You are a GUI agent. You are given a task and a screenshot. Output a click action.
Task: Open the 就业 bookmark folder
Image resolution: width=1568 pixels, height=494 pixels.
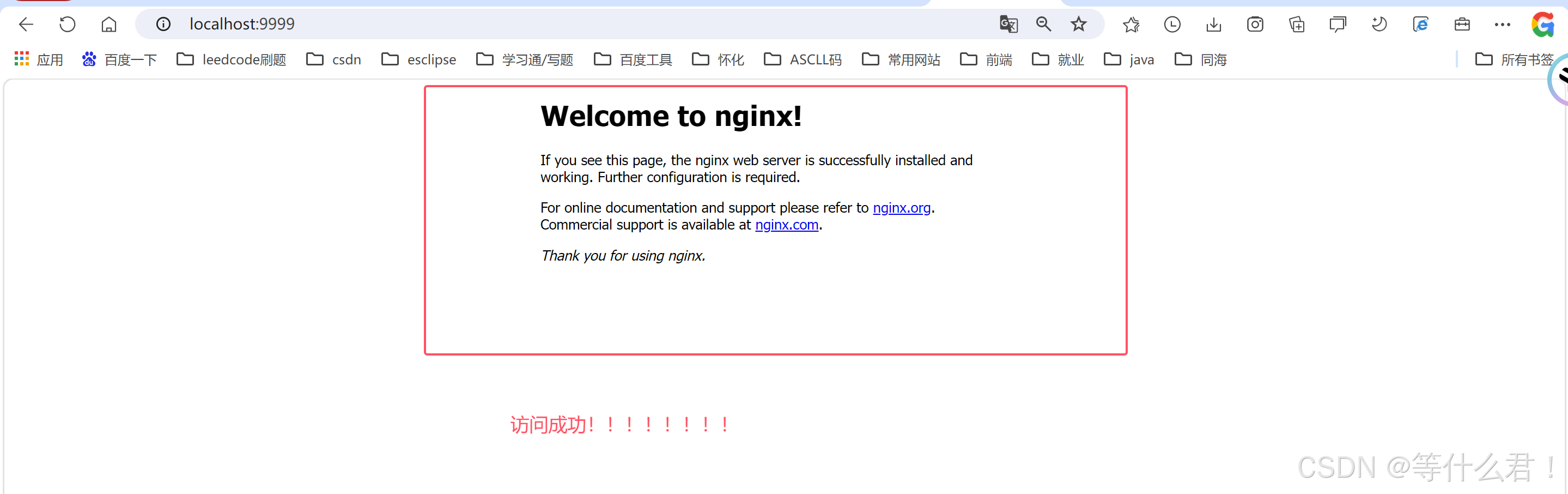click(1058, 59)
